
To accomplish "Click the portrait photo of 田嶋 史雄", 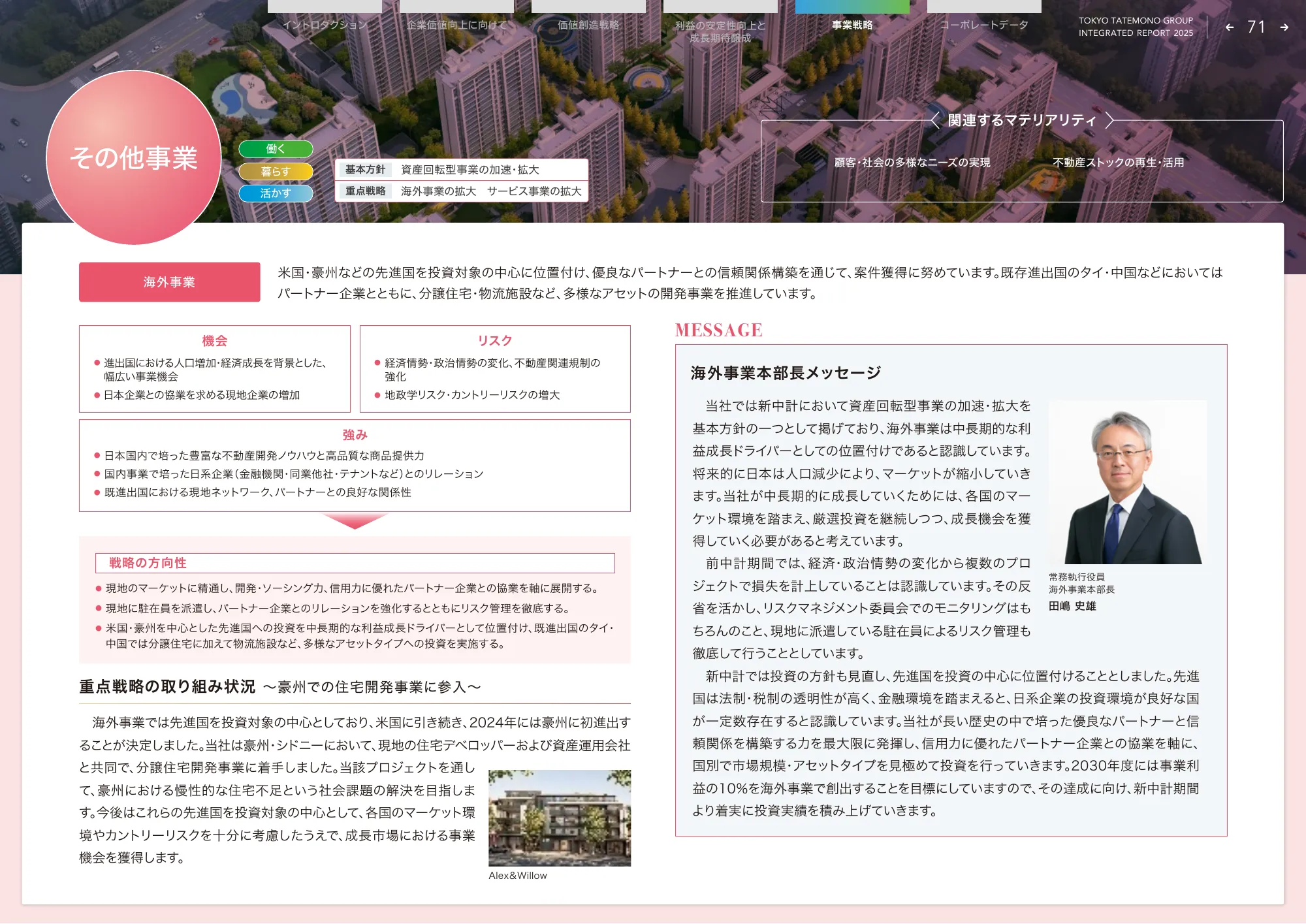I will 1128,483.
